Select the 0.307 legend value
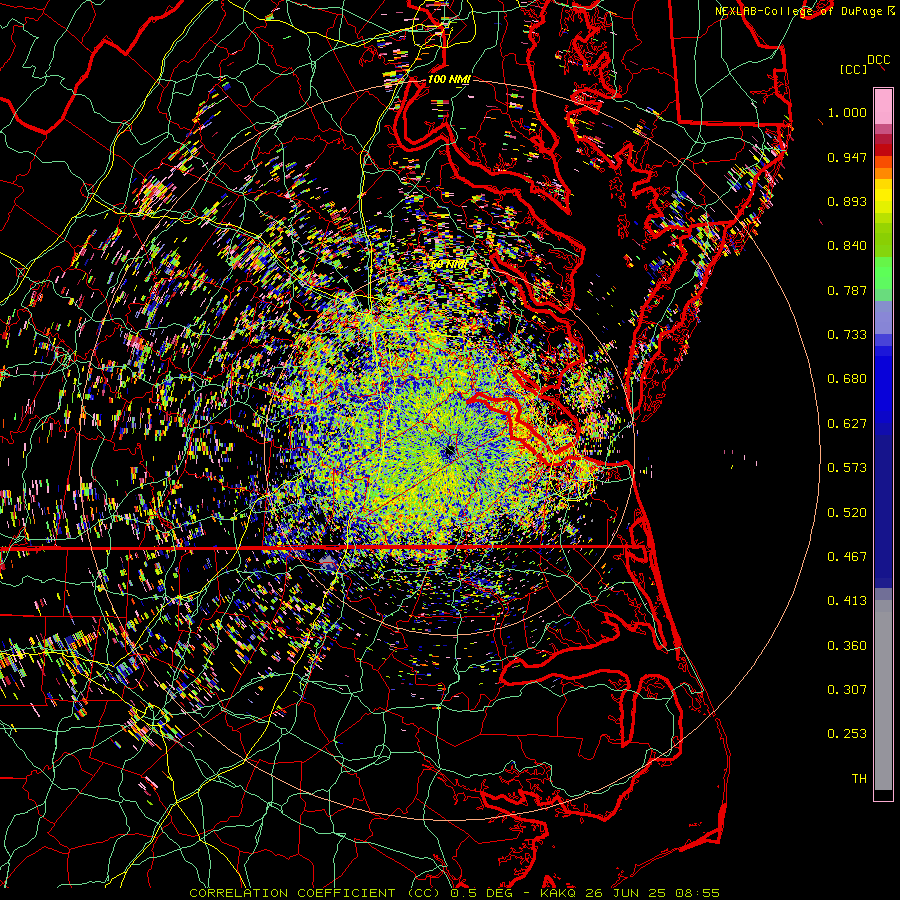The width and height of the screenshot is (900, 900). click(x=847, y=690)
